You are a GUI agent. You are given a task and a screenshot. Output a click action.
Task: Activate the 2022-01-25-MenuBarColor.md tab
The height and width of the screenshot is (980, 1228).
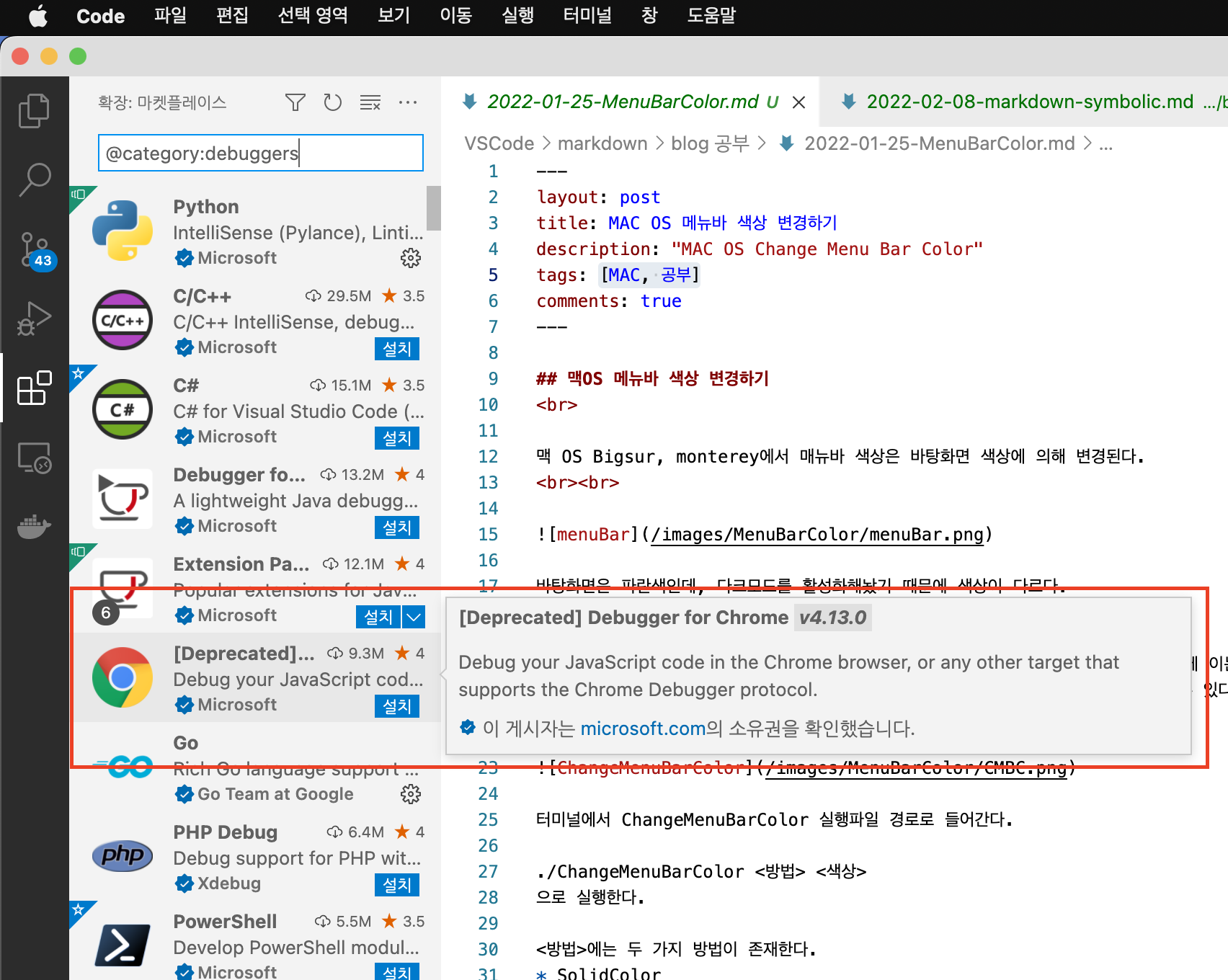click(x=622, y=102)
